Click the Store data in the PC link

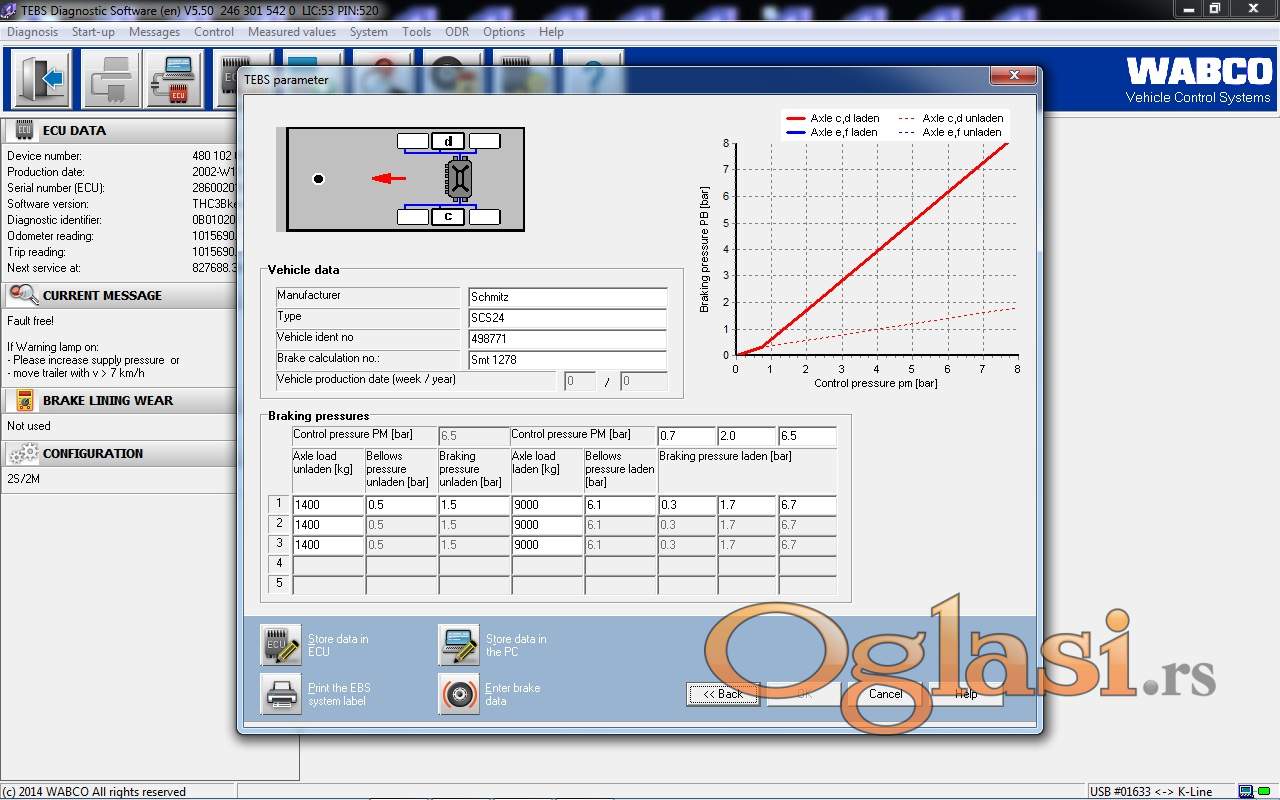516,645
